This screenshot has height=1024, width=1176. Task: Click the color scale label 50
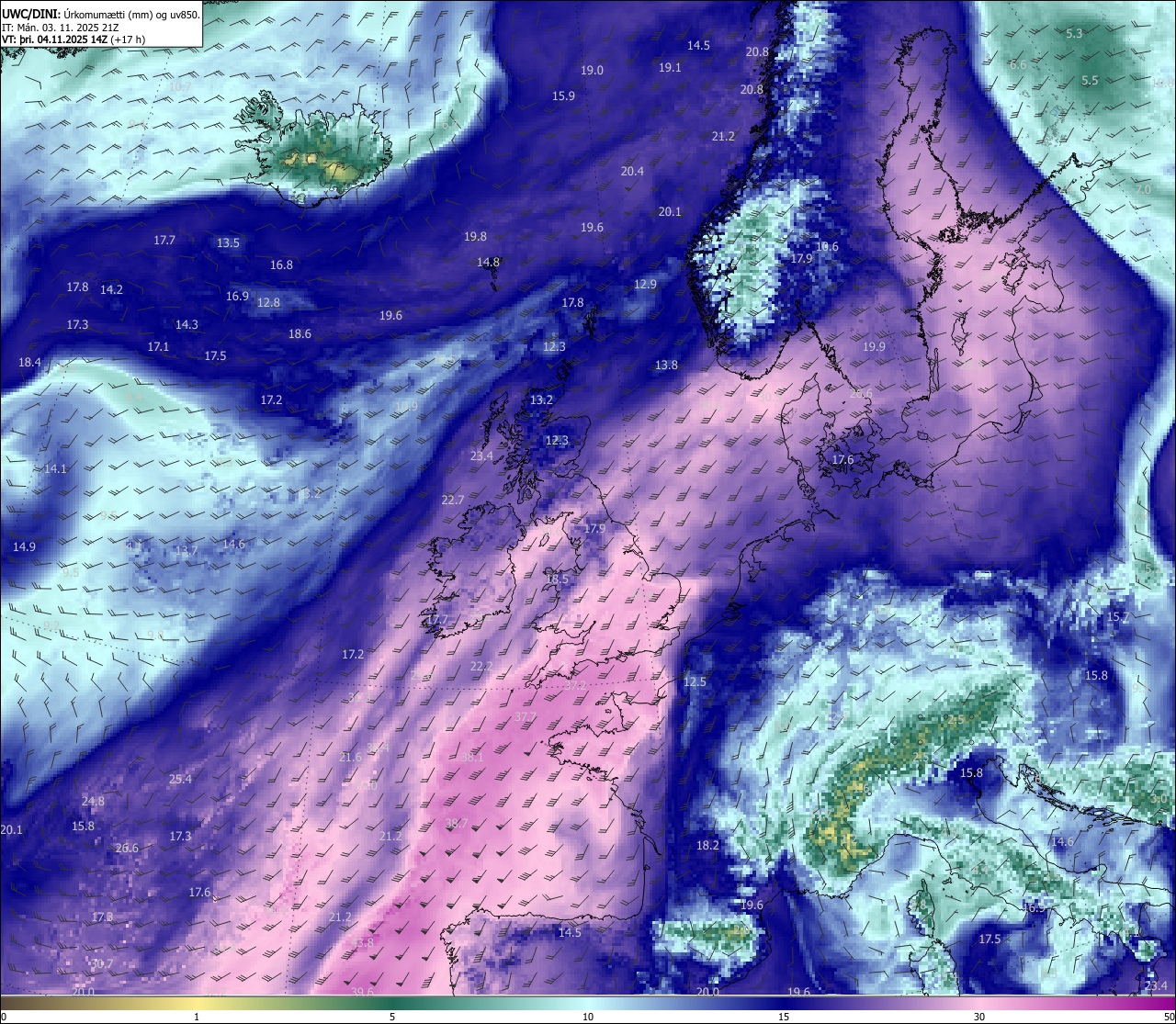1169,1017
